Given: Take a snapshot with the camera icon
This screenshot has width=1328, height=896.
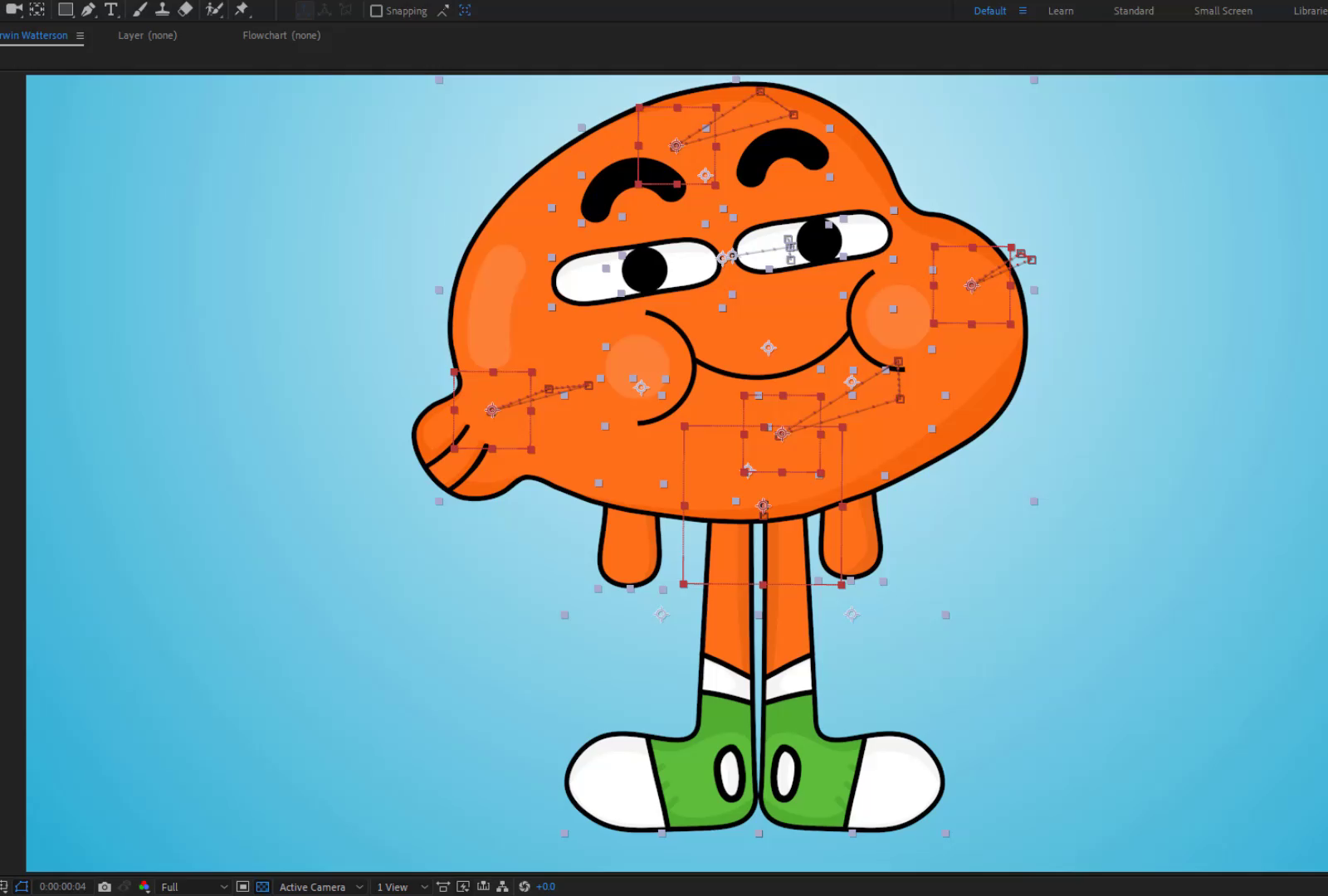Looking at the screenshot, I should 105,886.
